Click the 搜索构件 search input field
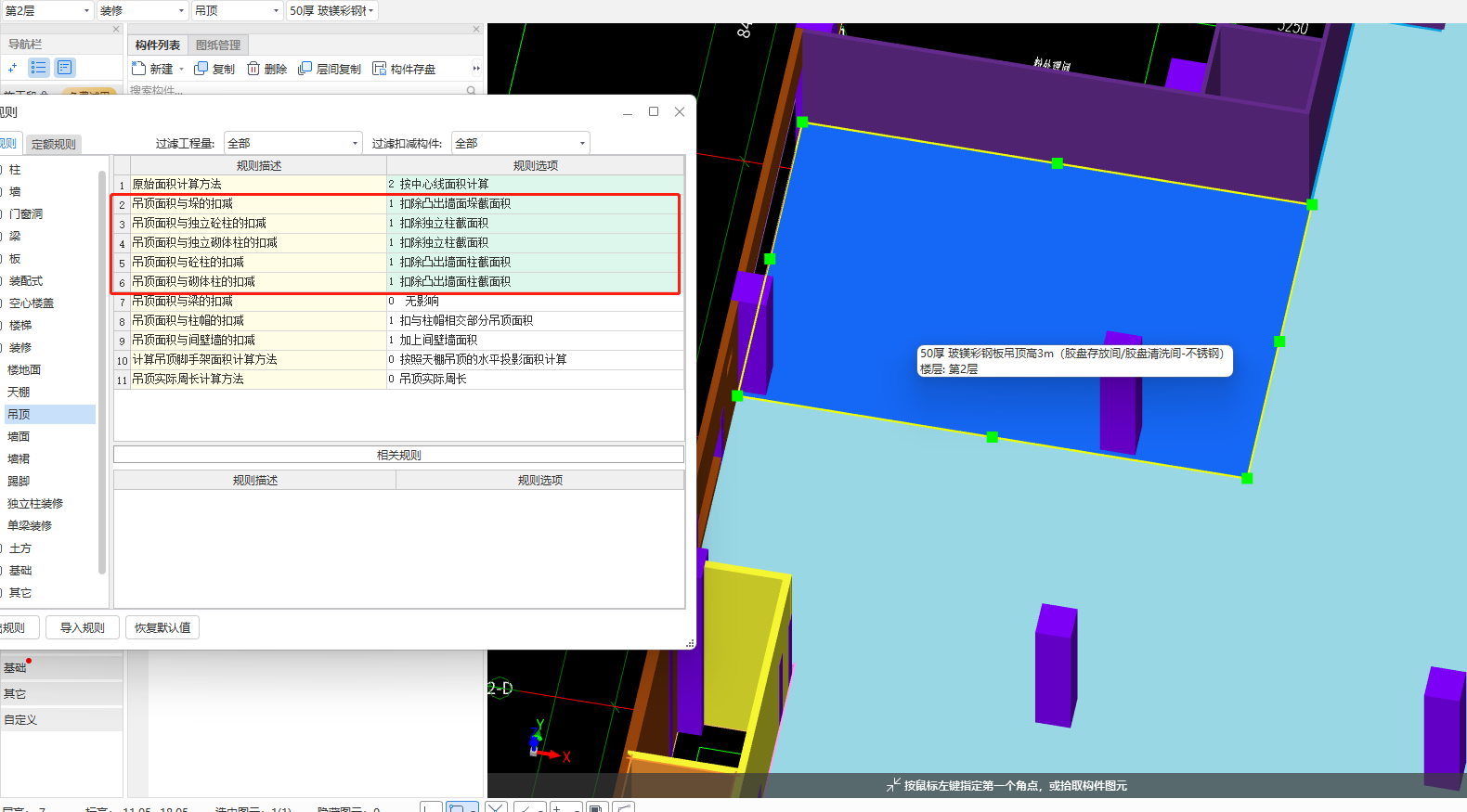Screen dimensions: 1467x812 [295, 91]
